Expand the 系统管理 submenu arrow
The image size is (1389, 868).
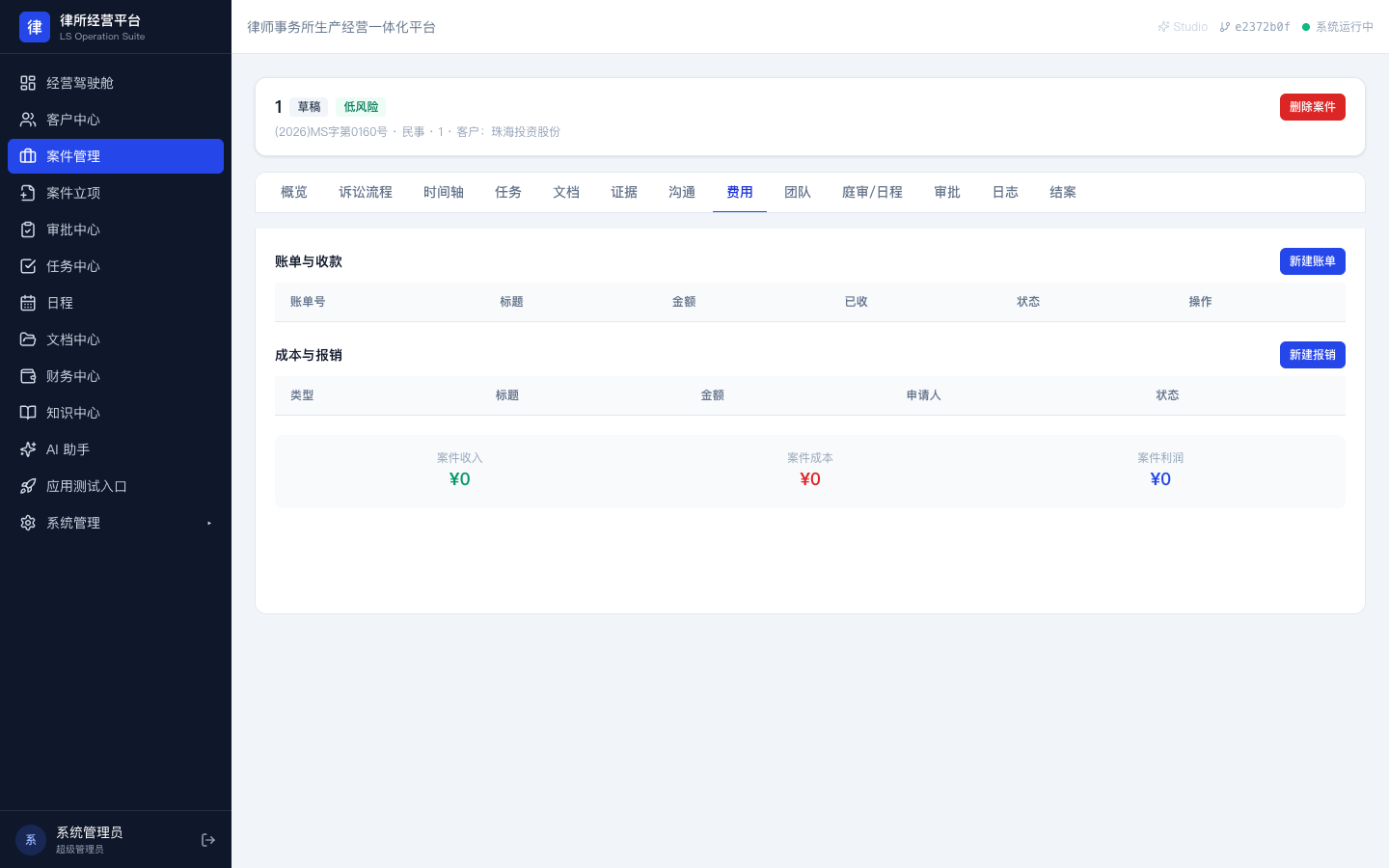point(209,523)
